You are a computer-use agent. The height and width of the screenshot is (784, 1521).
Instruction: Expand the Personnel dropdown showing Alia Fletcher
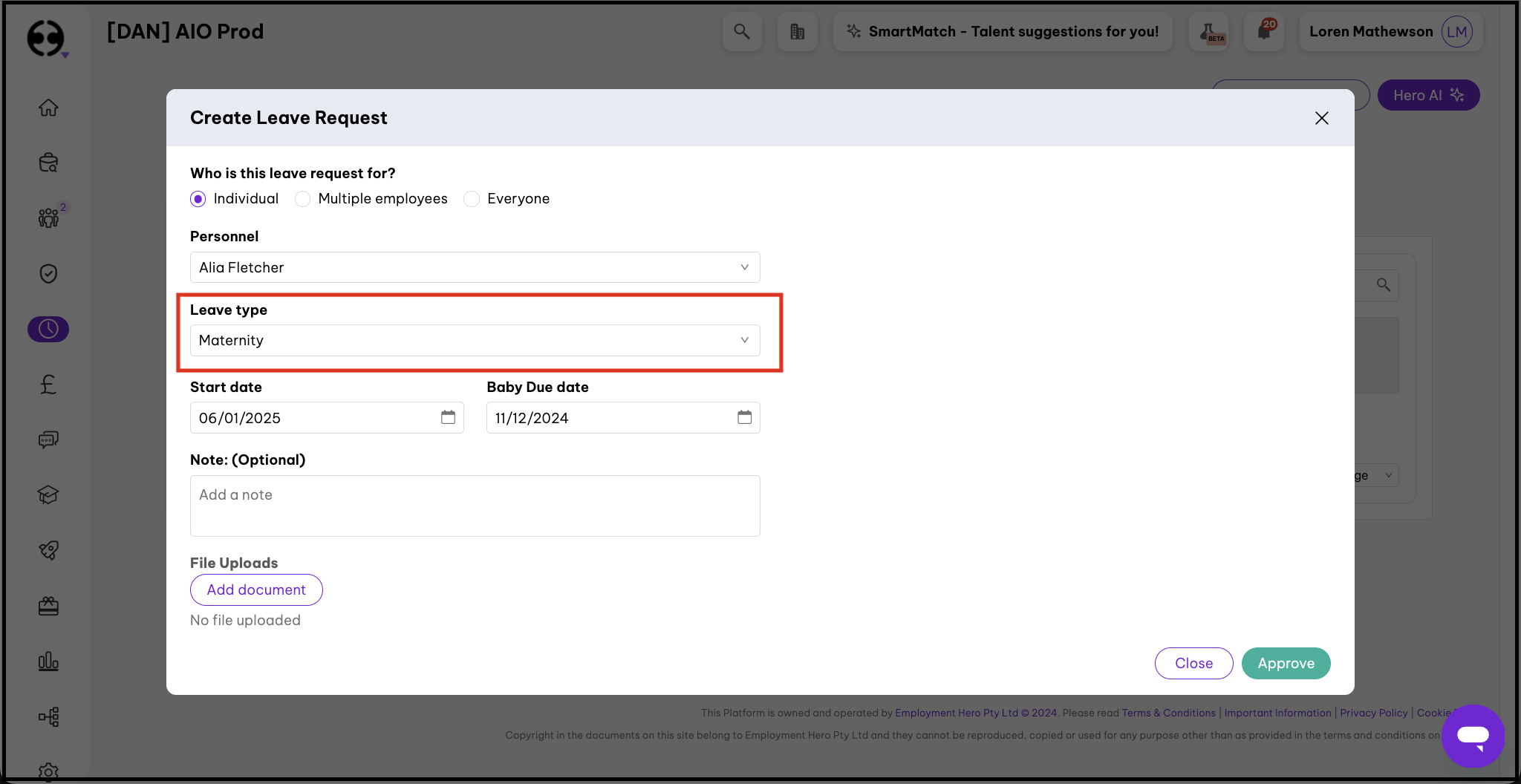475,267
